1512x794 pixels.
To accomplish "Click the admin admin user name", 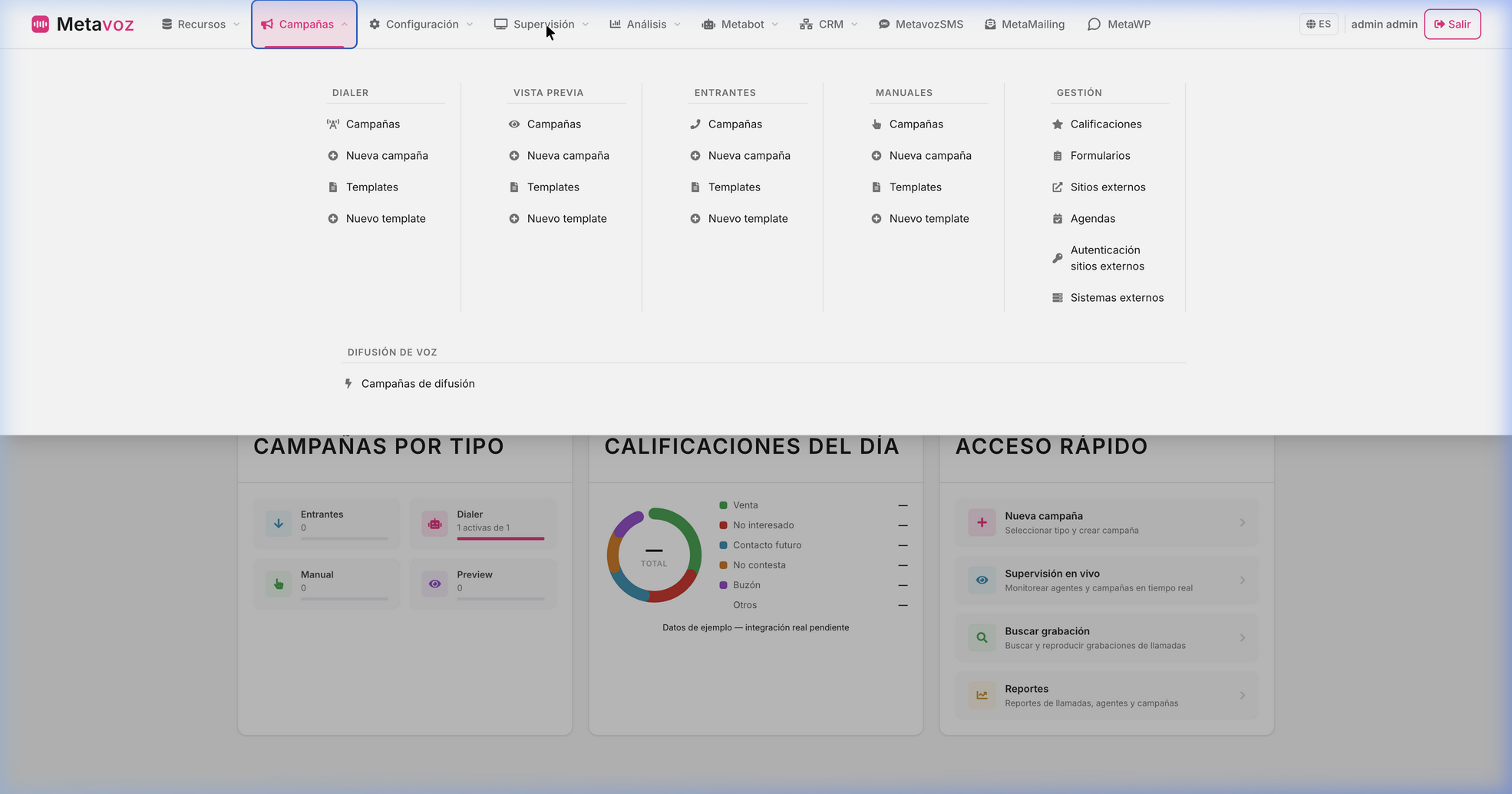I will point(1384,25).
